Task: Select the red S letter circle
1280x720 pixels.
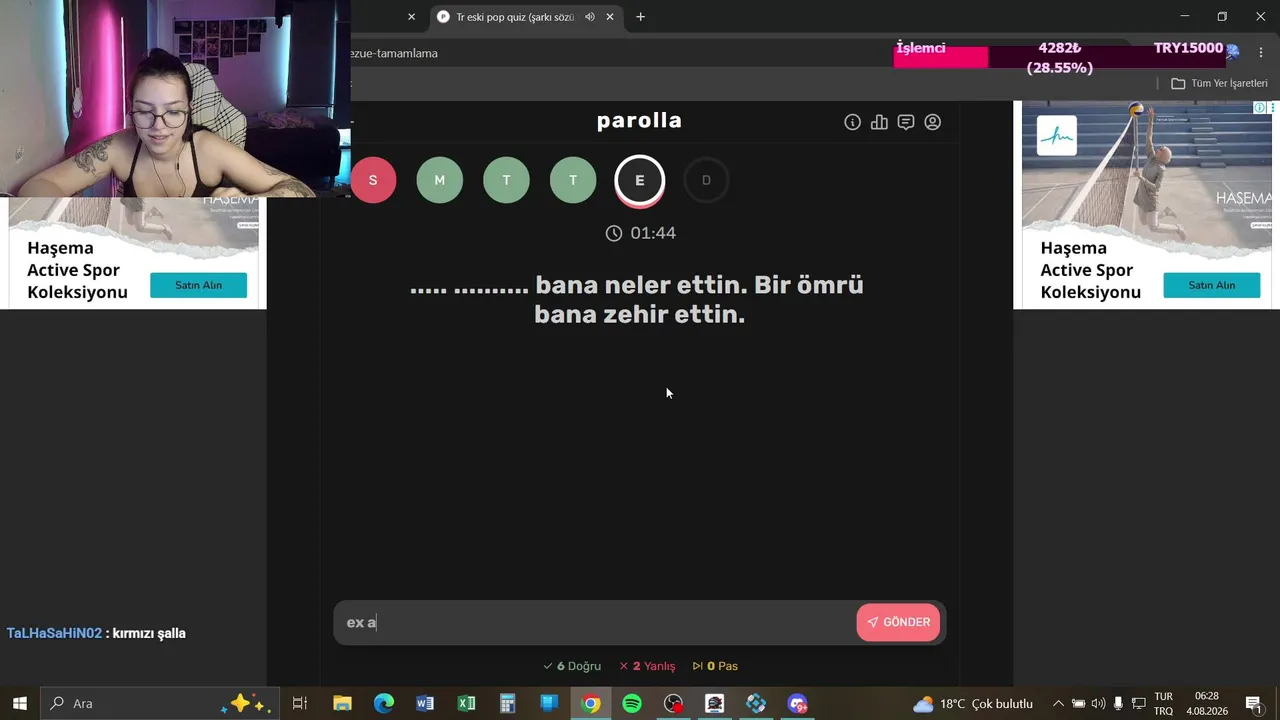Action: coord(373,180)
